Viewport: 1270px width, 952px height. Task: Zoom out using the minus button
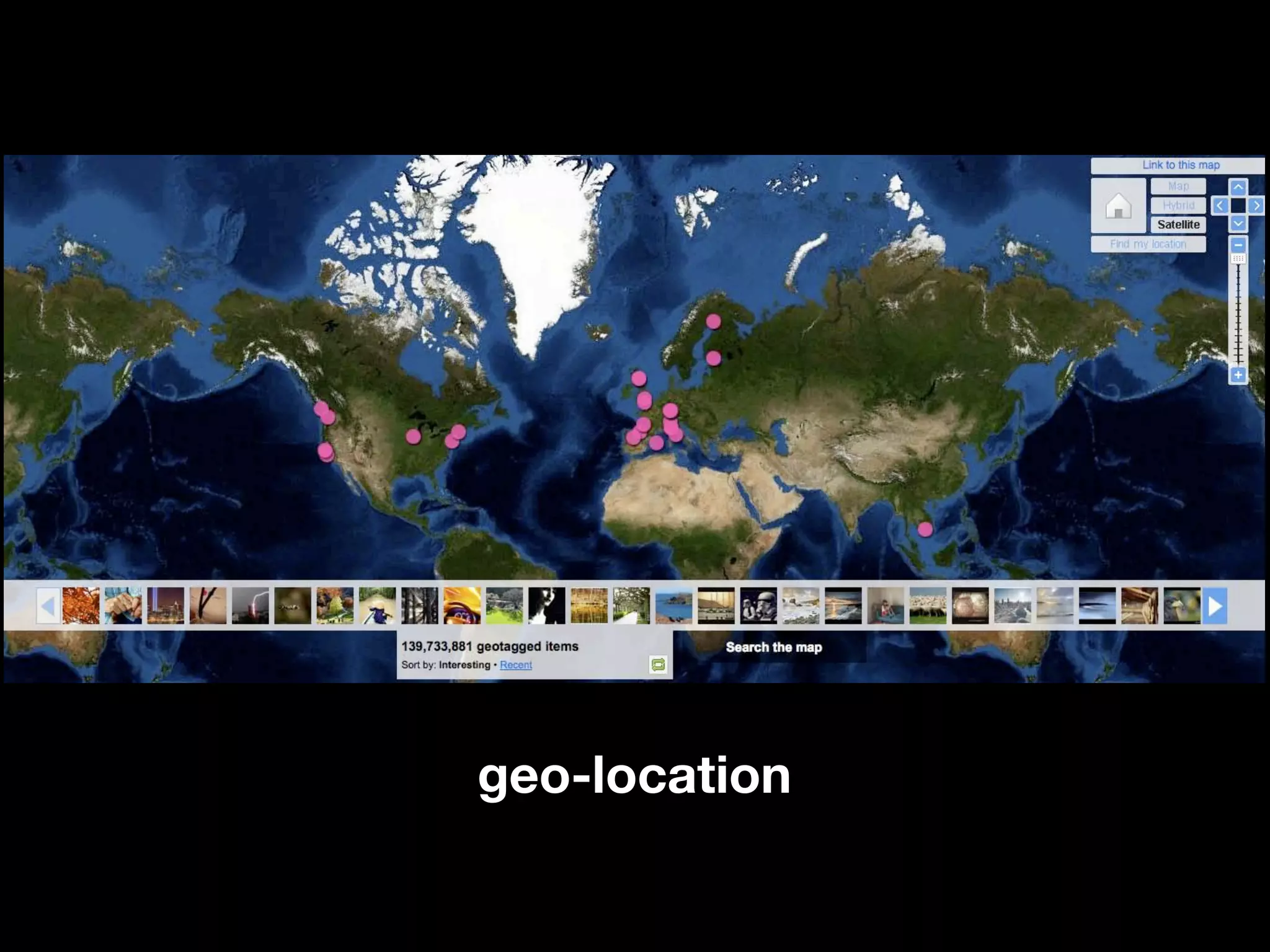click(x=1238, y=244)
